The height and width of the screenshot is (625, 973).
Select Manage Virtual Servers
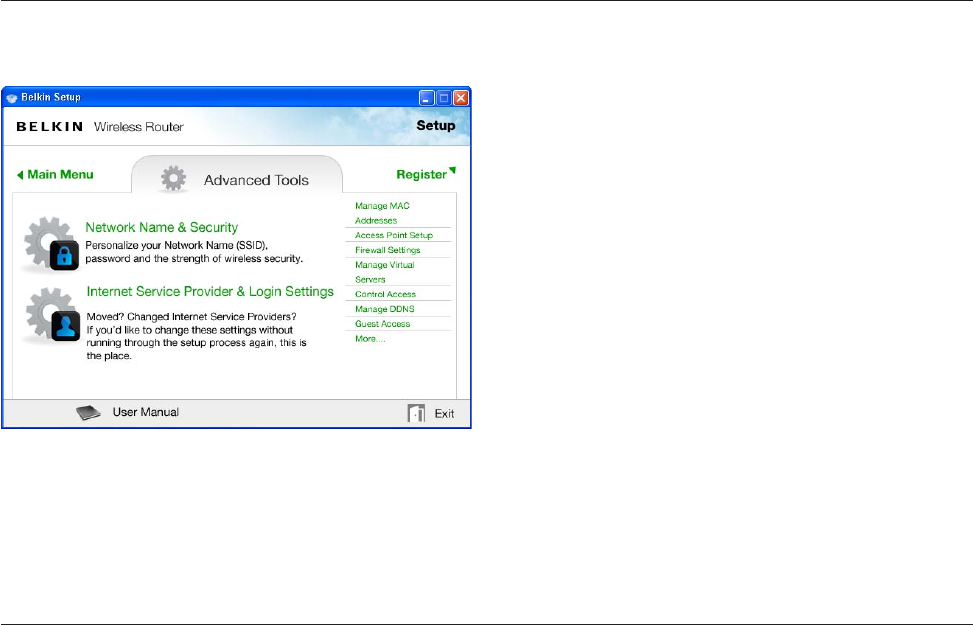pos(384,272)
